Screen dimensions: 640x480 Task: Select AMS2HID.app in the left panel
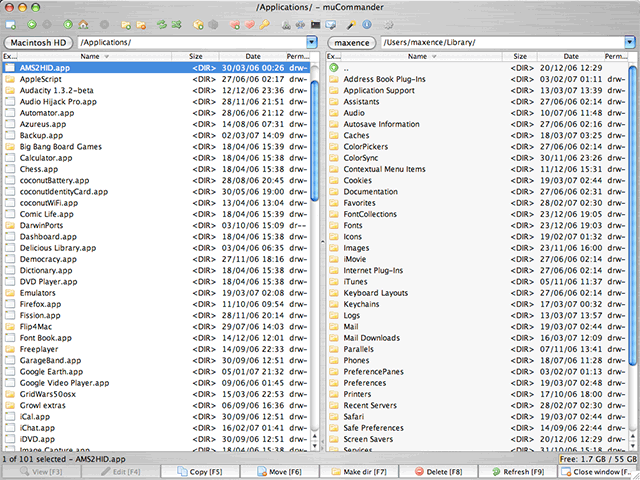pyautogui.click(x=156, y=68)
